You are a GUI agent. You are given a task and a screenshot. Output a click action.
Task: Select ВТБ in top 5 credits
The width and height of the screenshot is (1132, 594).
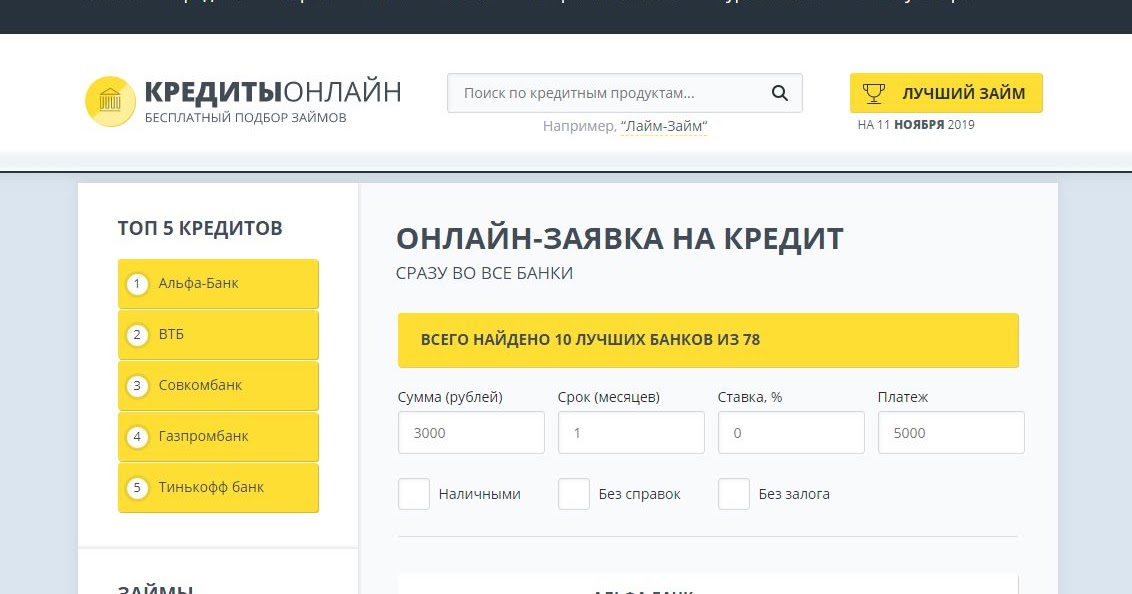(x=218, y=335)
